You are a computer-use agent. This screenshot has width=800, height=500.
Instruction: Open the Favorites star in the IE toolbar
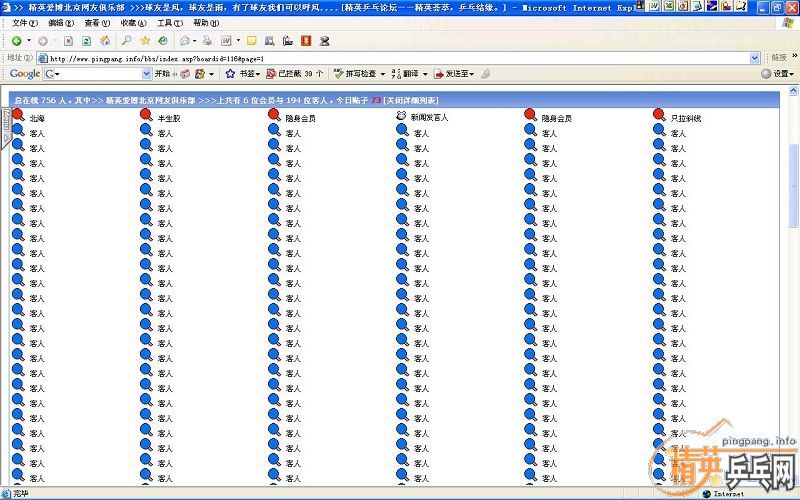145,41
